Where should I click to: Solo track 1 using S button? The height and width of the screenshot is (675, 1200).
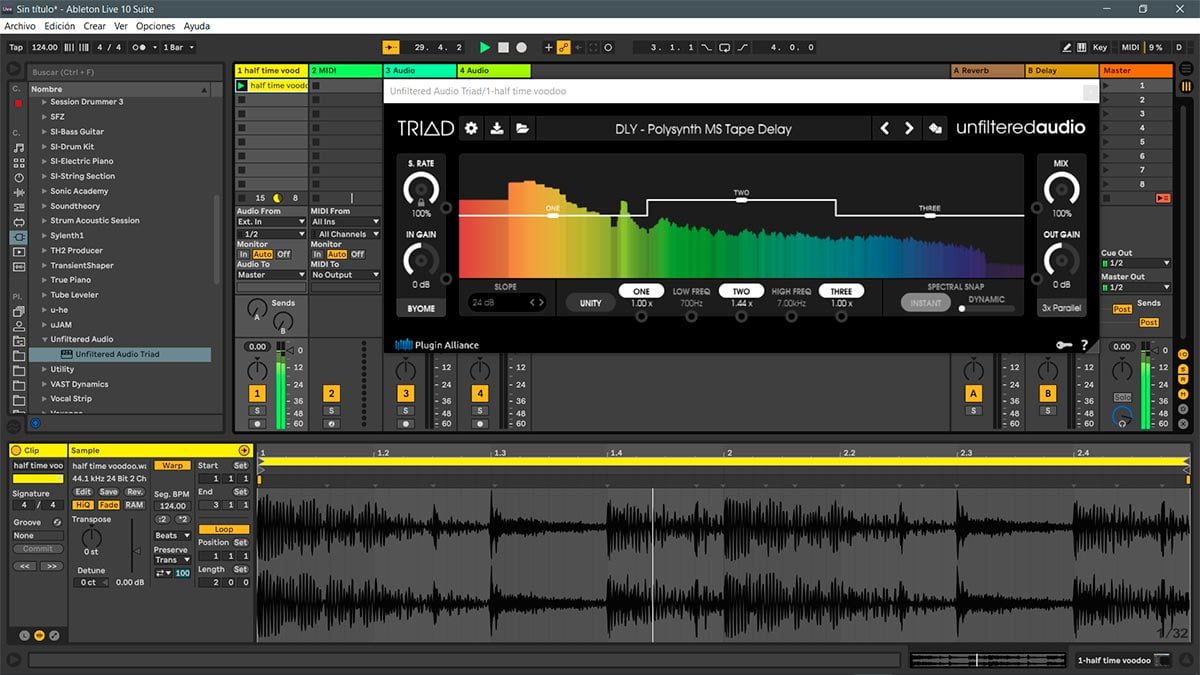257,411
